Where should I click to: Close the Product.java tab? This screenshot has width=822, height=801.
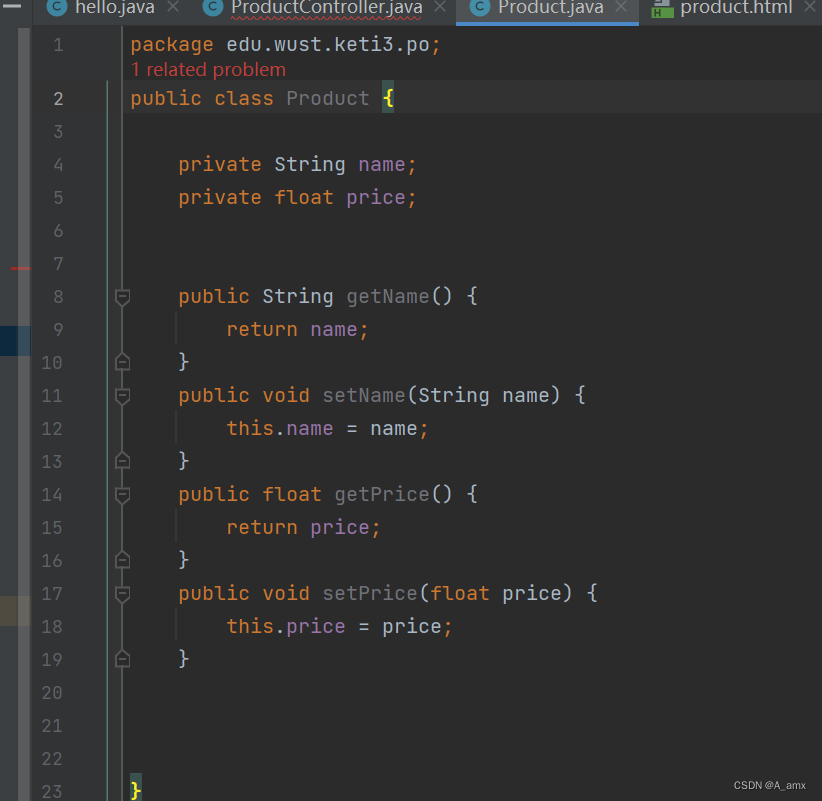[621, 7]
